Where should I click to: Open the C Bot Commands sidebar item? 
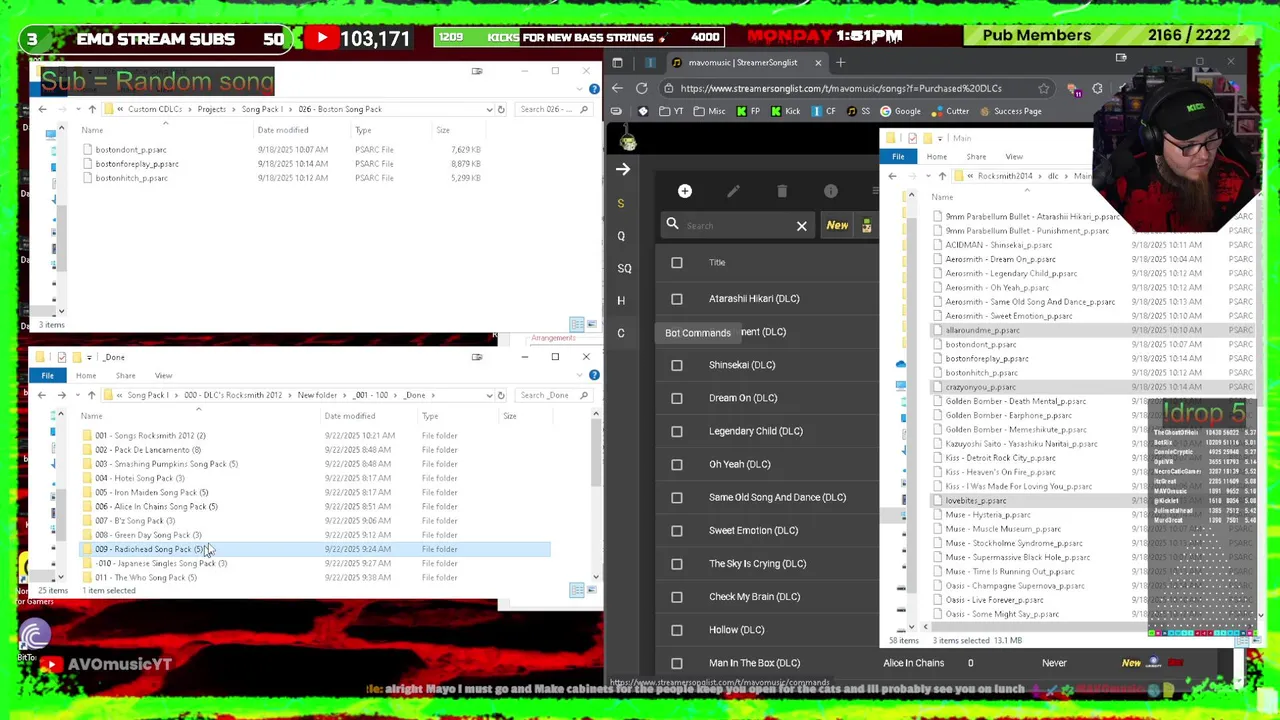[x=620, y=333]
